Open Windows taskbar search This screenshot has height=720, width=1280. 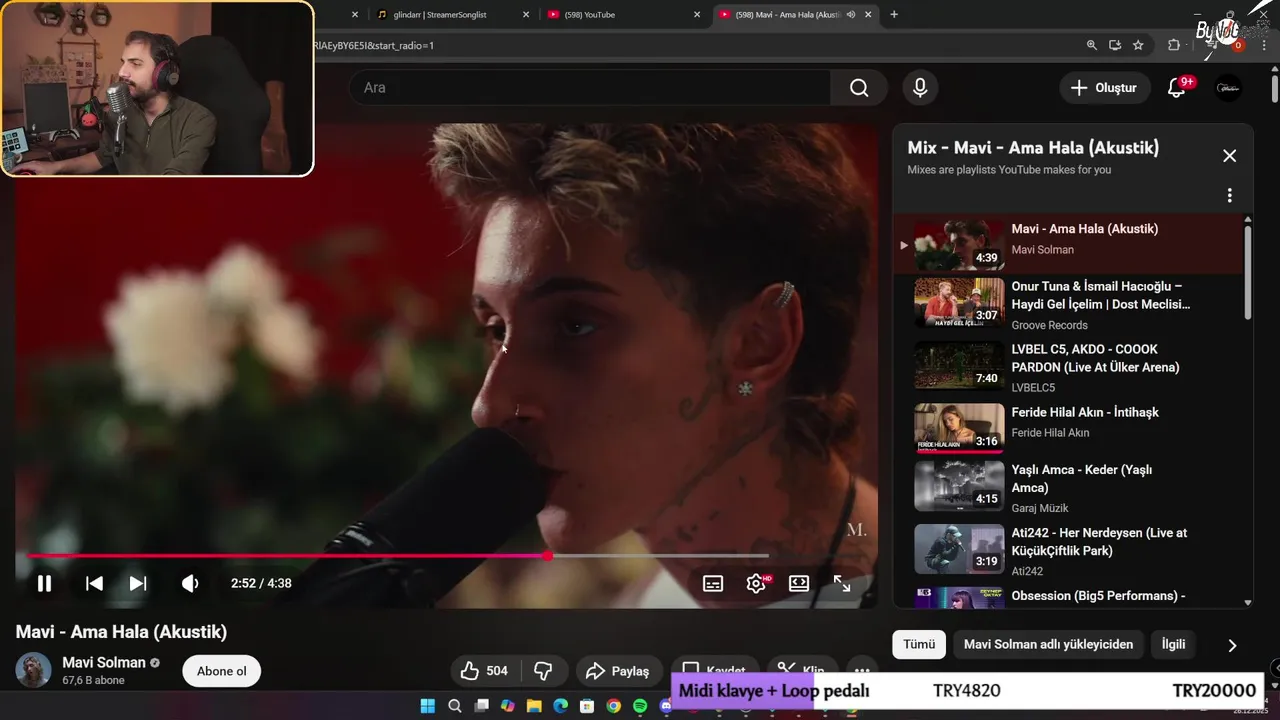click(455, 706)
